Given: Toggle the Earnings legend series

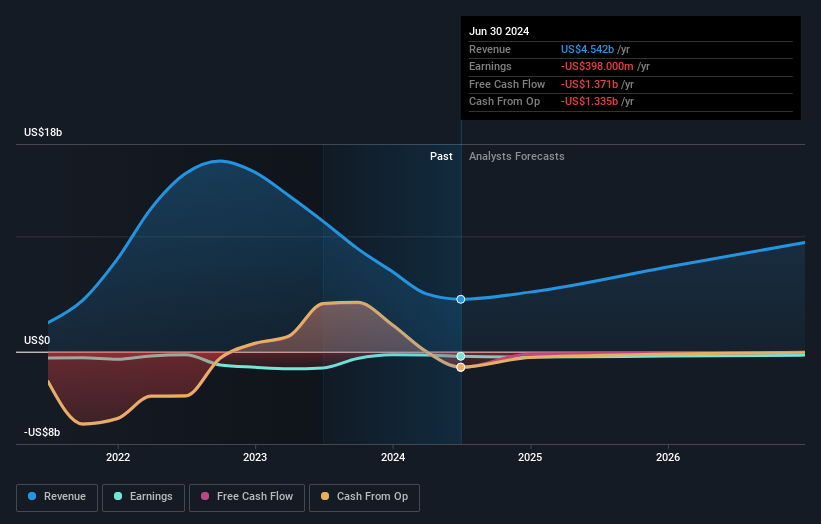Looking at the screenshot, I should click(x=143, y=497).
